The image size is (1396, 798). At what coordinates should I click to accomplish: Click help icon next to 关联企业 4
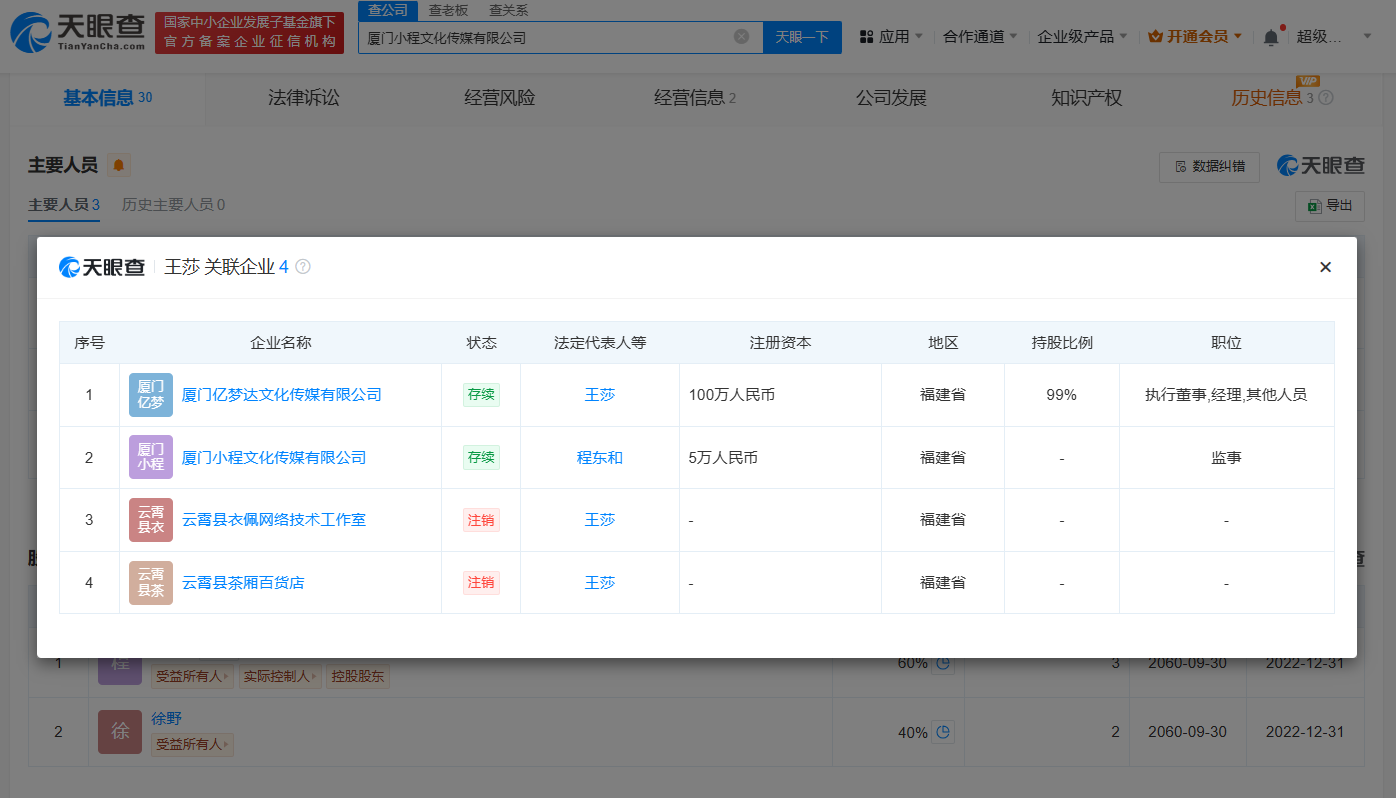tap(303, 267)
